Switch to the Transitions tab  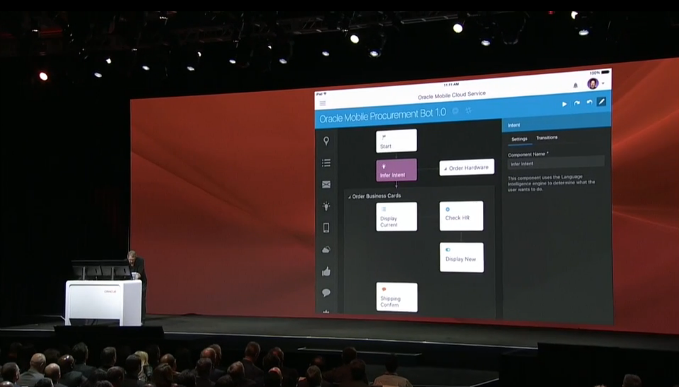pyautogui.click(x=547, y=138)
